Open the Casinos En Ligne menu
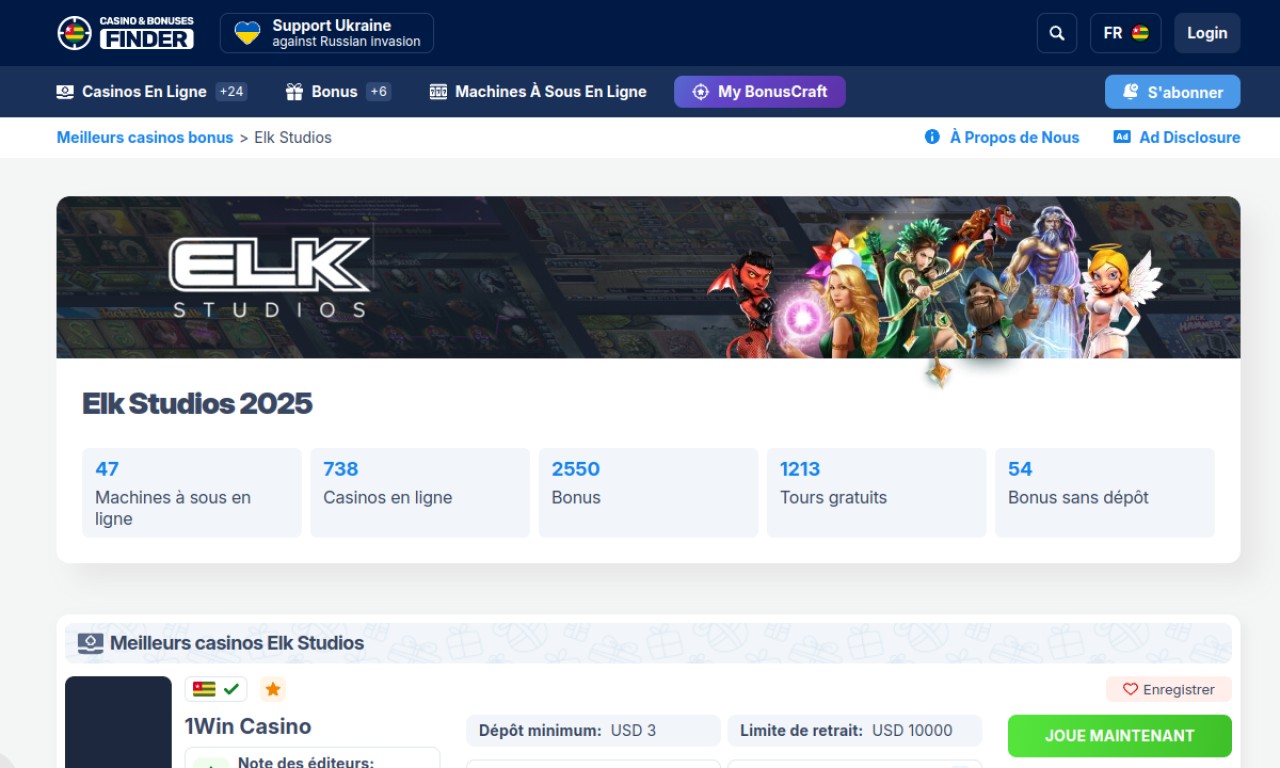This screenshot has height=768, width=1280. tap(144, 91)
